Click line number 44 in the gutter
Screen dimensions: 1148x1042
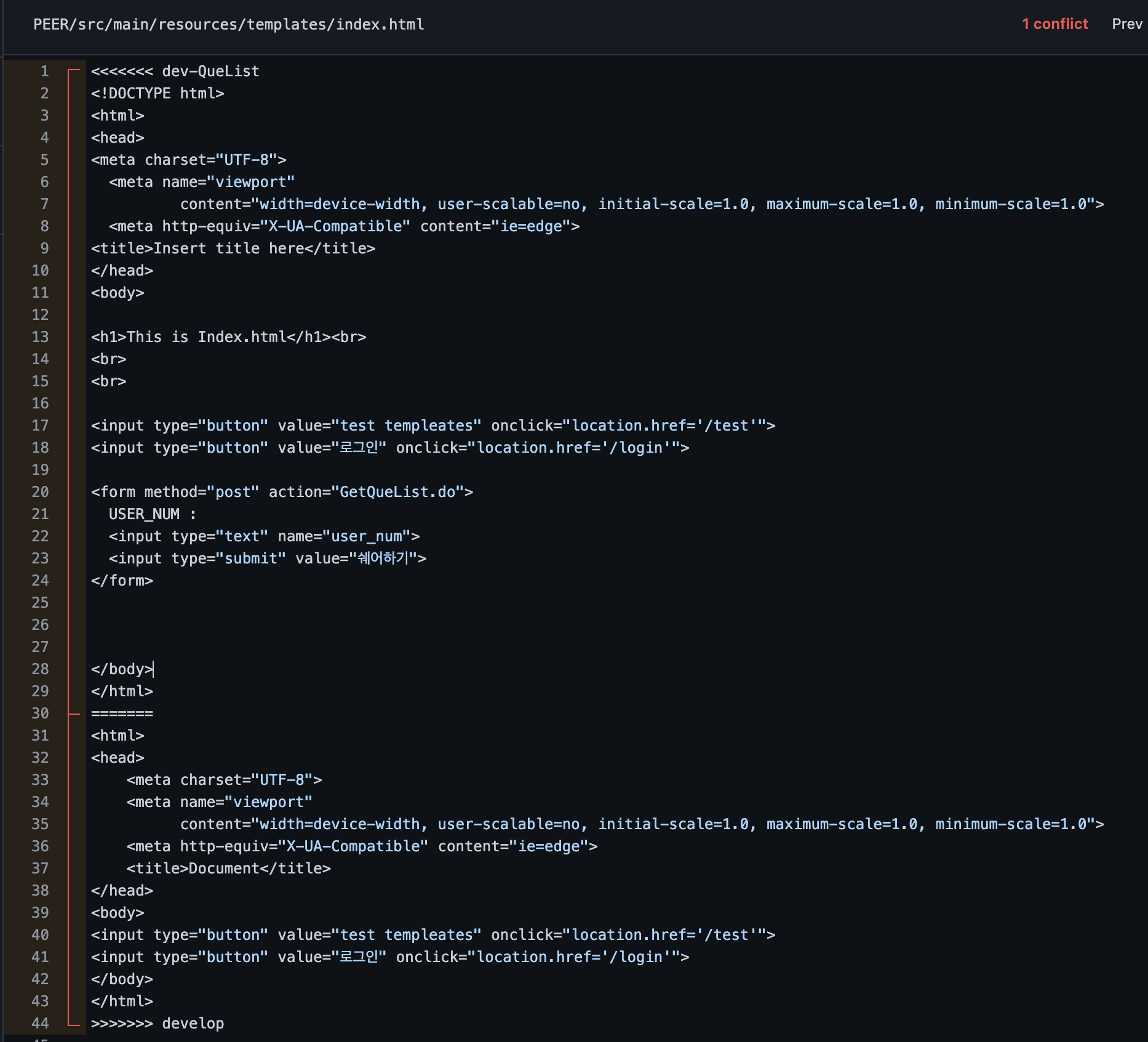41,1024
